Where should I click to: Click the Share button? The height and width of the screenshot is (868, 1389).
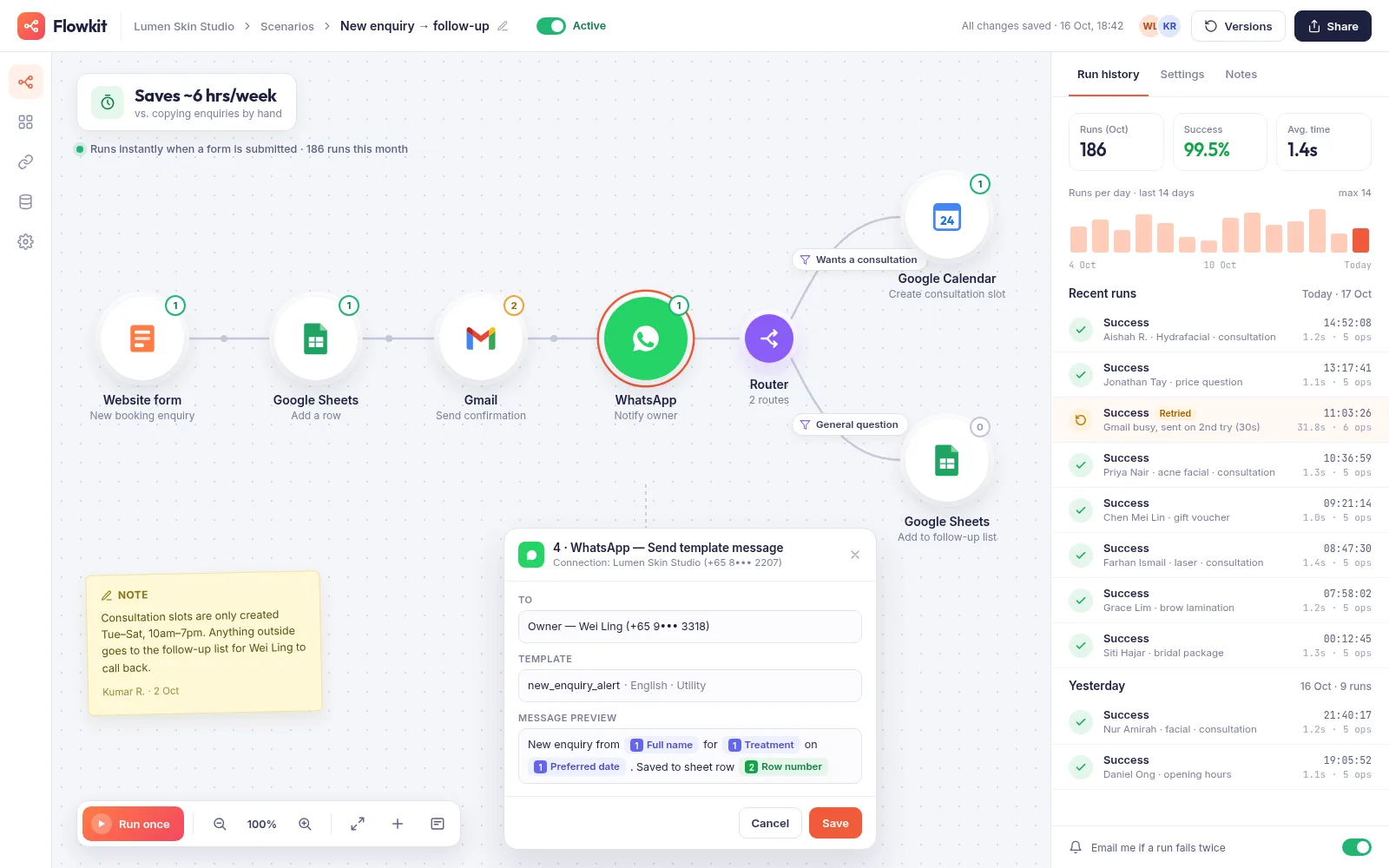point(1333,26)
